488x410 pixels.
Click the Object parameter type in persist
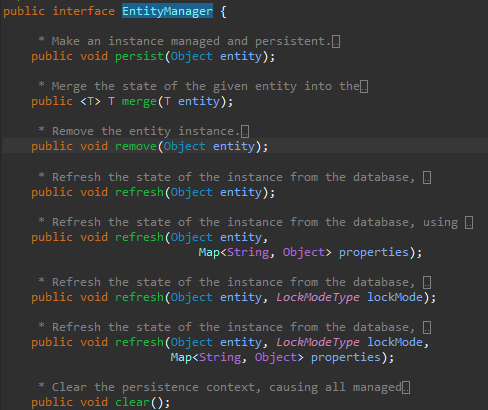(x=191, y=56)
